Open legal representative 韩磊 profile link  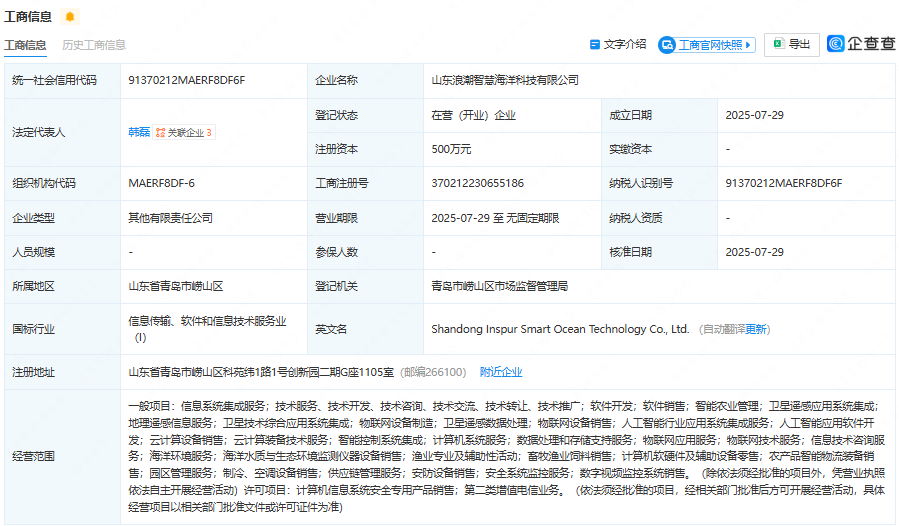click(139, 133)
